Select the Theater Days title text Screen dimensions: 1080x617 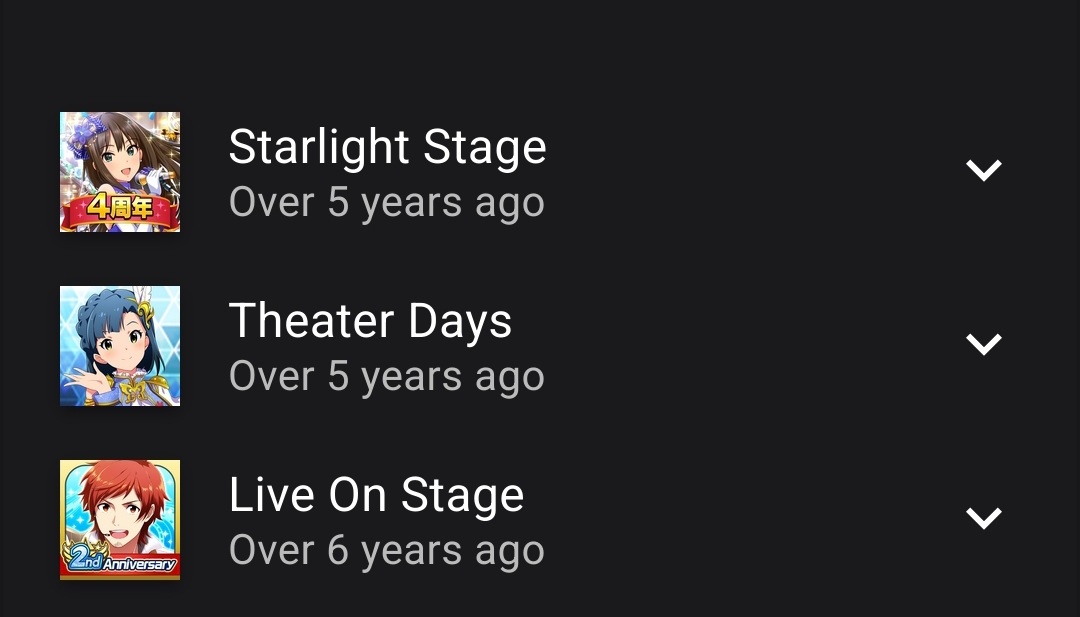tap(370, 321)
